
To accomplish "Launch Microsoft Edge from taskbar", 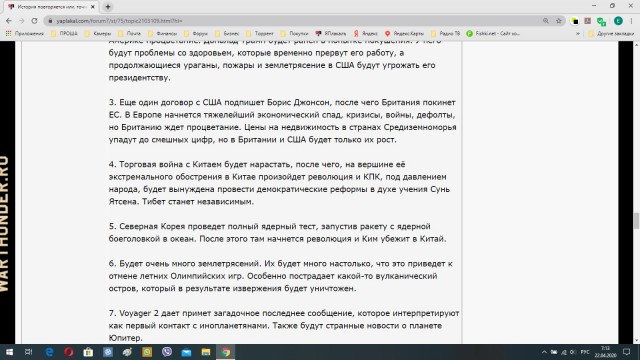I will pyautogui.click(x=49, y=352).
